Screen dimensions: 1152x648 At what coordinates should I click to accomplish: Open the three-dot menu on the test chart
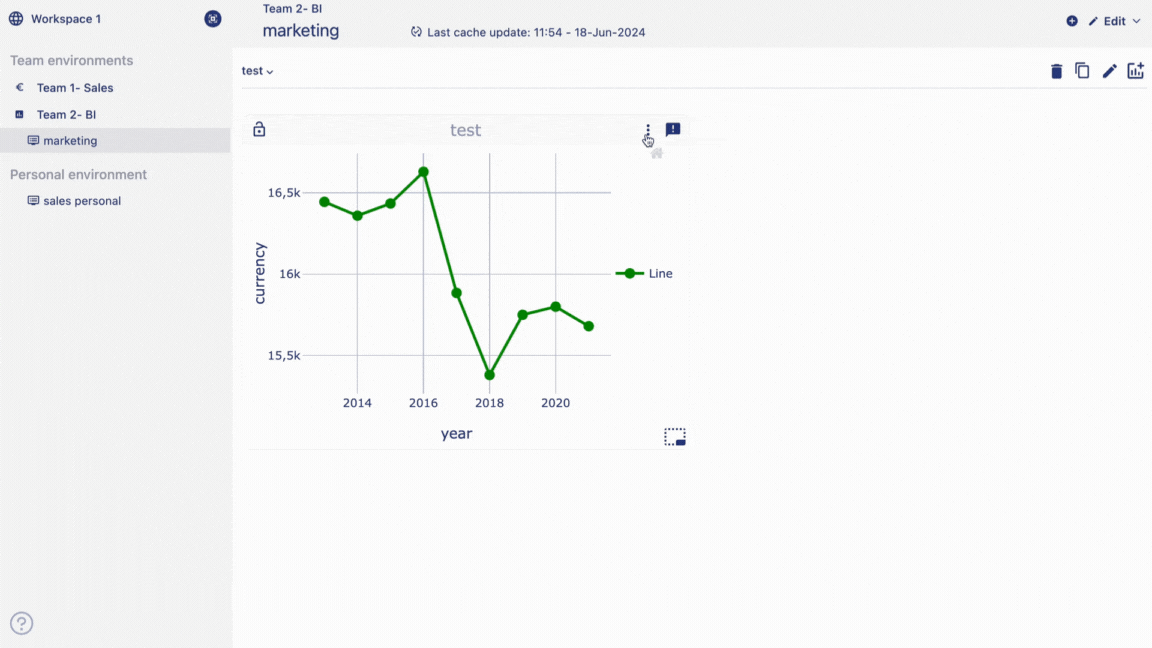tap(648, 130)
